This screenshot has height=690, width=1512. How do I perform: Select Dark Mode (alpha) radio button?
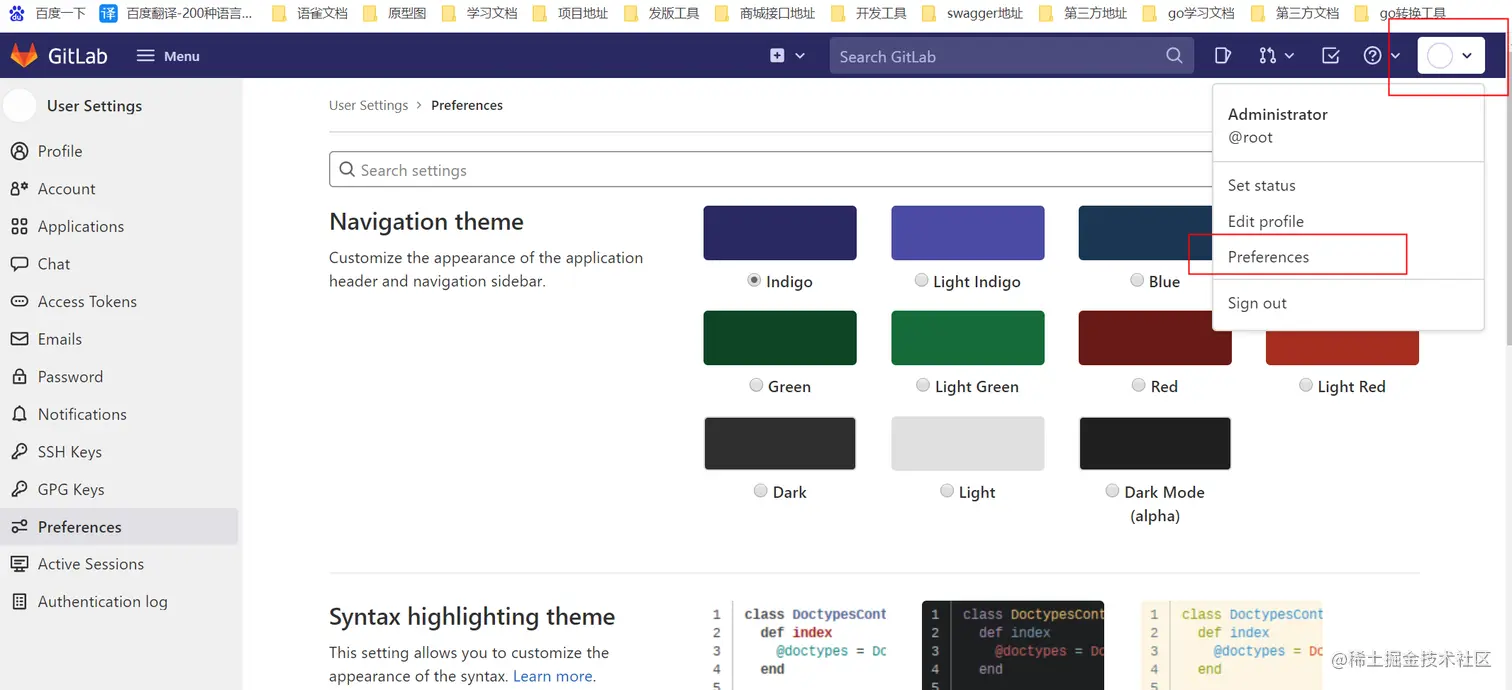pos(1112,491)
